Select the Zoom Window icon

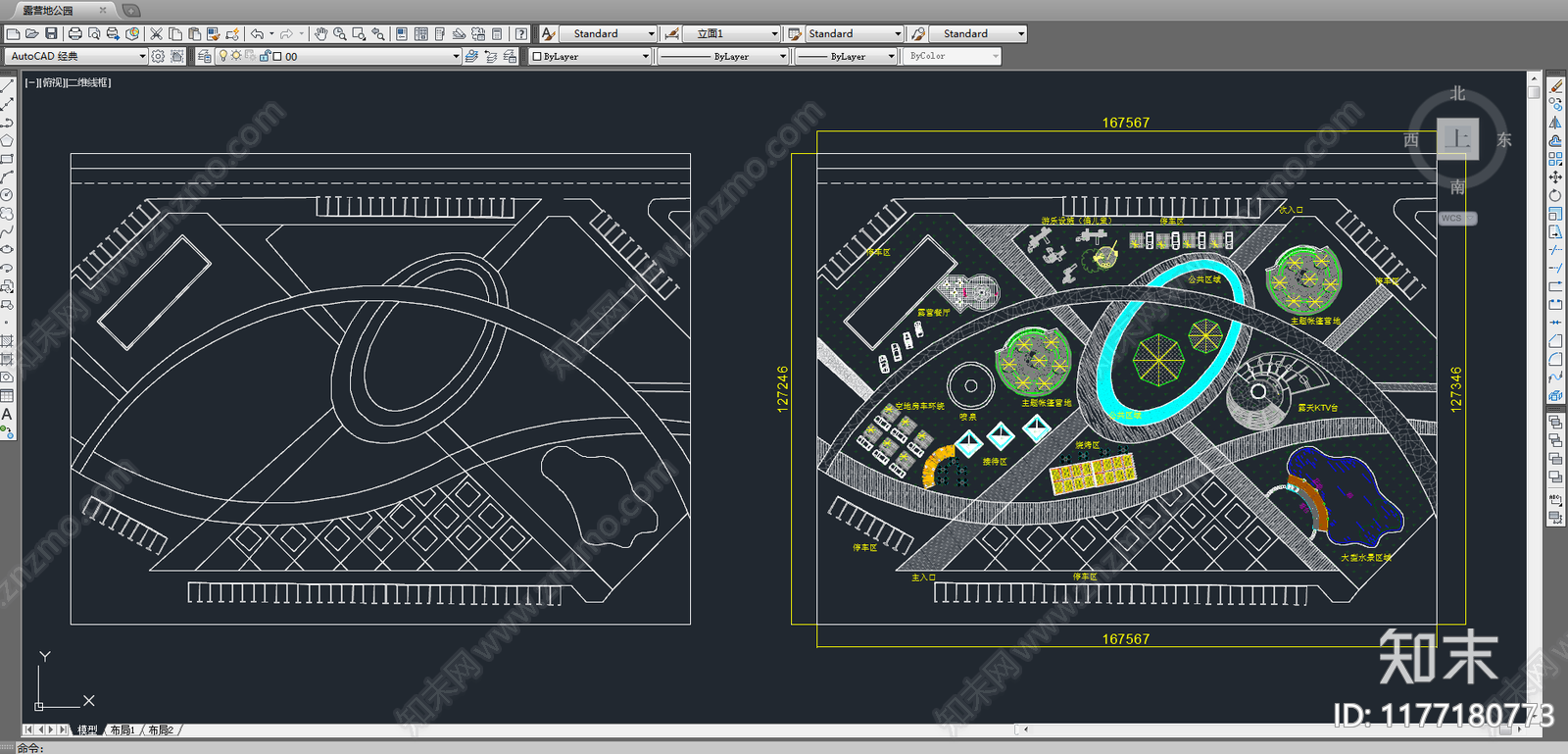click(x=359, y=33)
